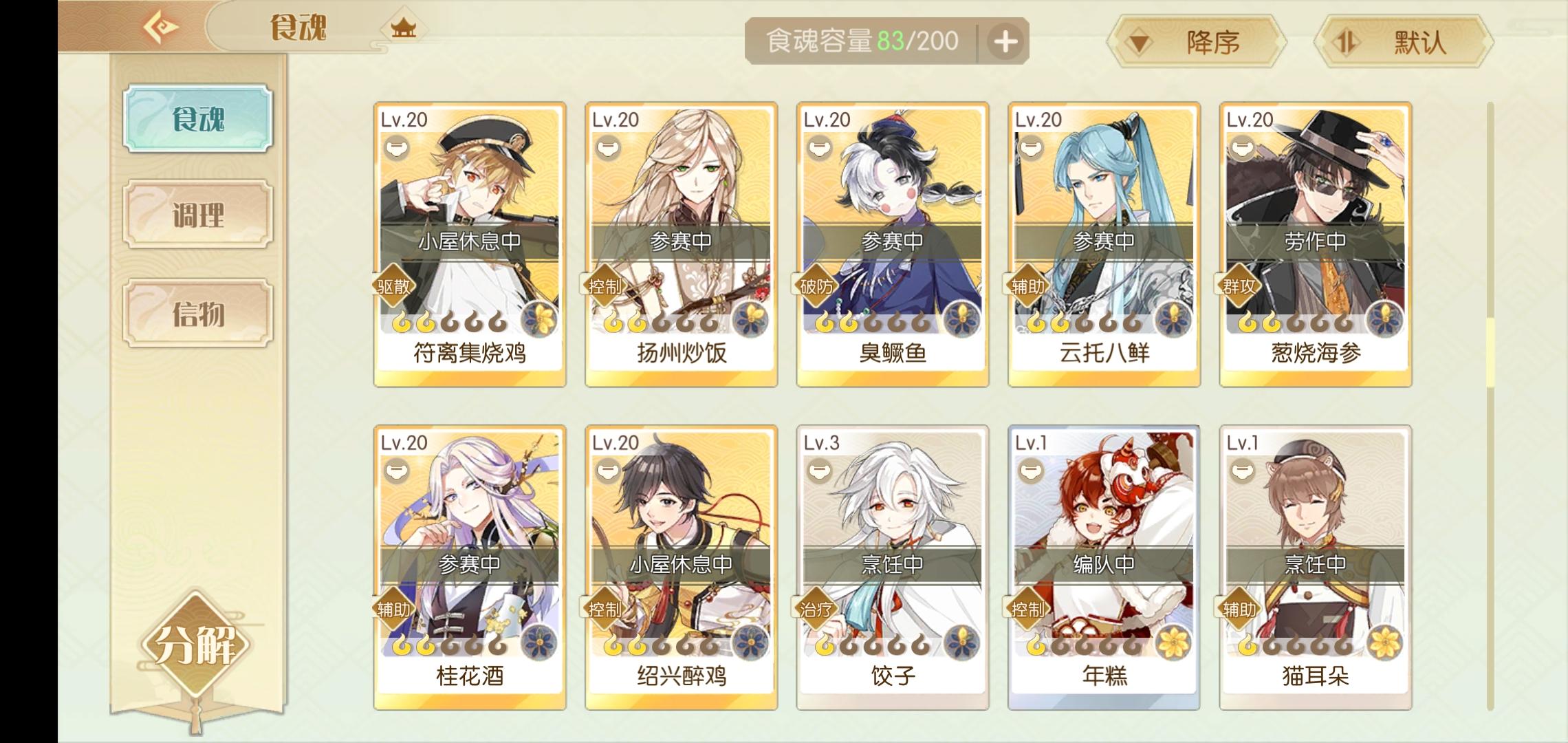
Task: Switch to the 调理 tab
Action: coord(198,215)
